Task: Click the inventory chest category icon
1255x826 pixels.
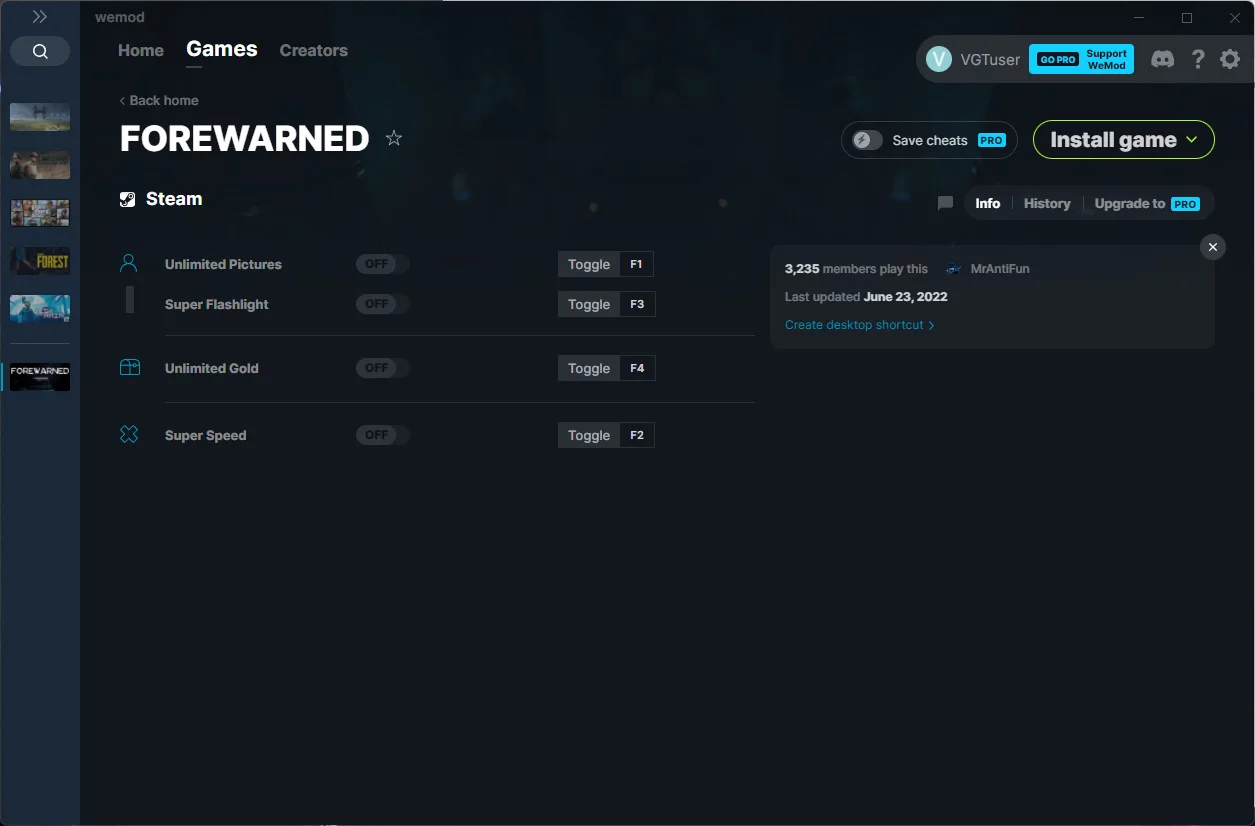Action: (129, 368)
